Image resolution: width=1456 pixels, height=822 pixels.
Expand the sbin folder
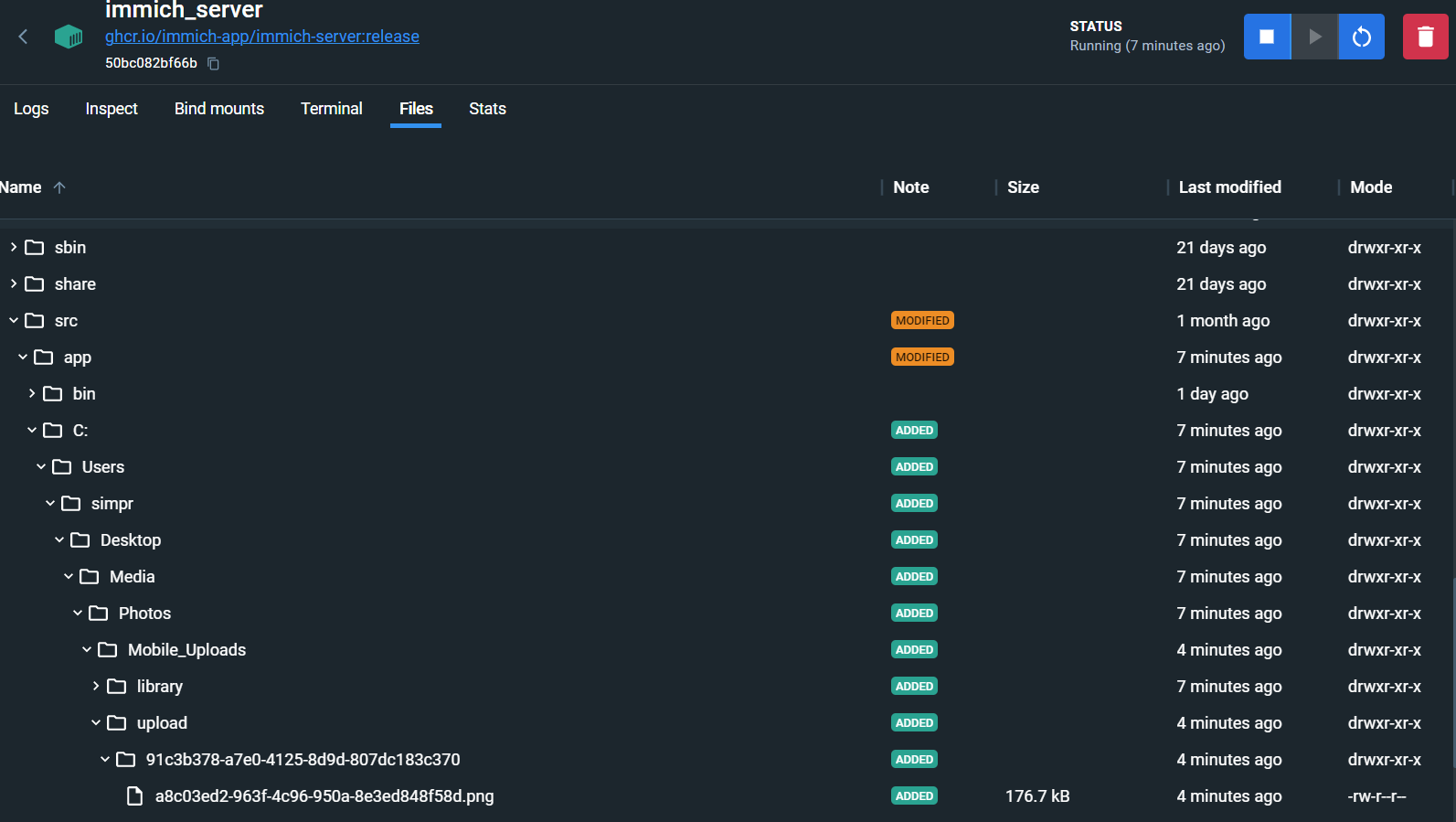(x=14, y=247)
